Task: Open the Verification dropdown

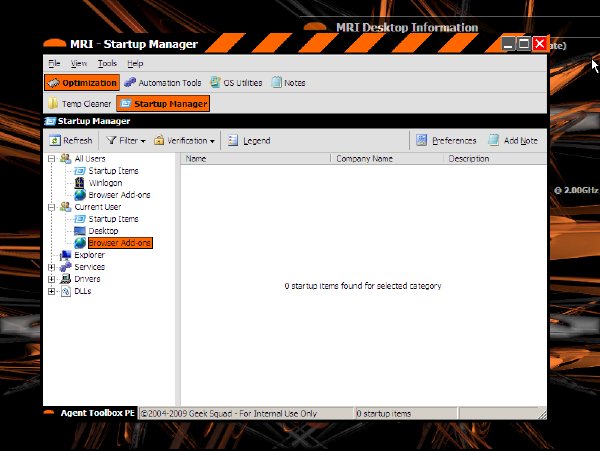Action: point(184,140)
